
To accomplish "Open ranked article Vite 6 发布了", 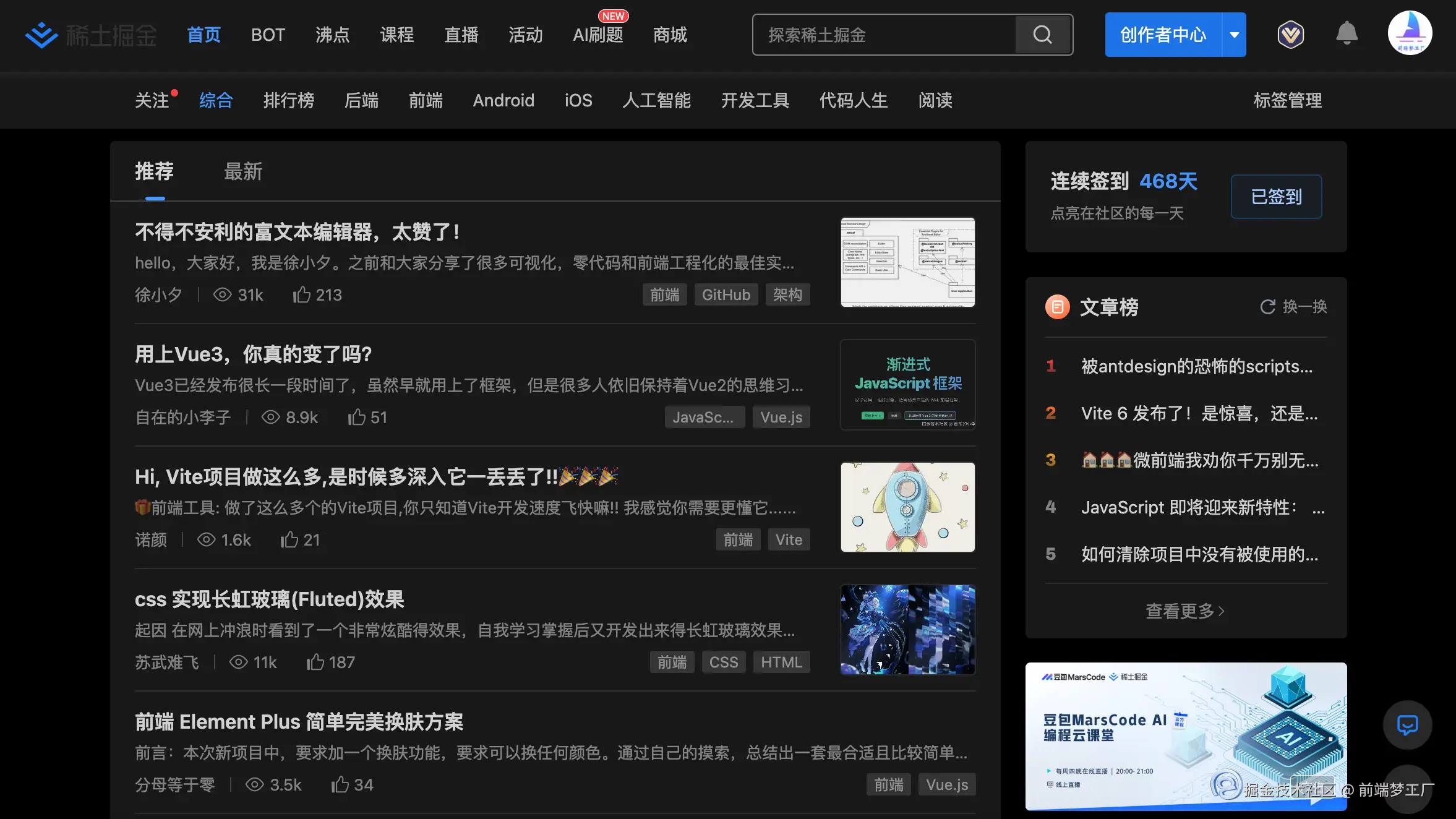I will click(x=1199, y=413).
